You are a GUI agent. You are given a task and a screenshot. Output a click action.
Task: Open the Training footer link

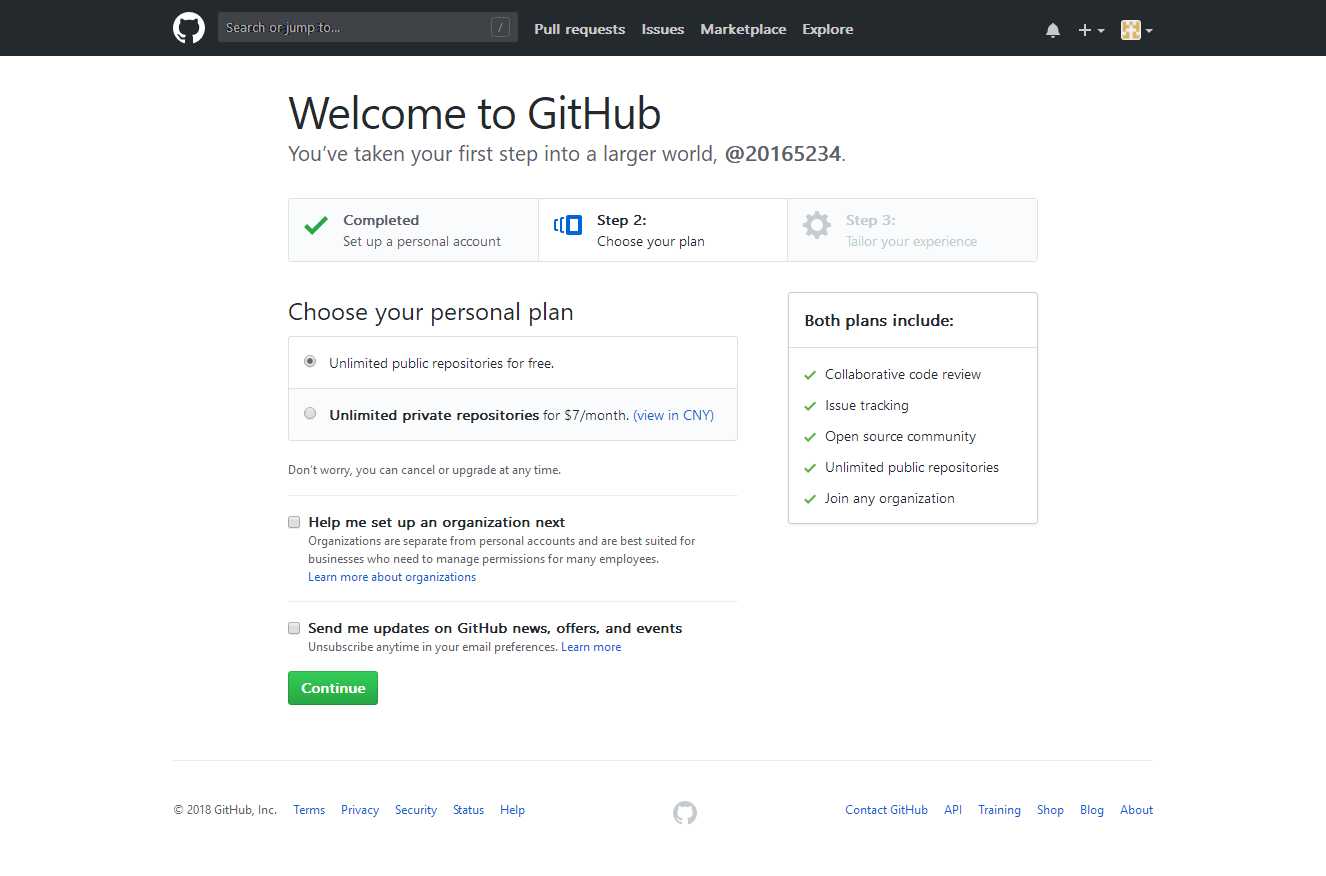[x=999, y=810]
